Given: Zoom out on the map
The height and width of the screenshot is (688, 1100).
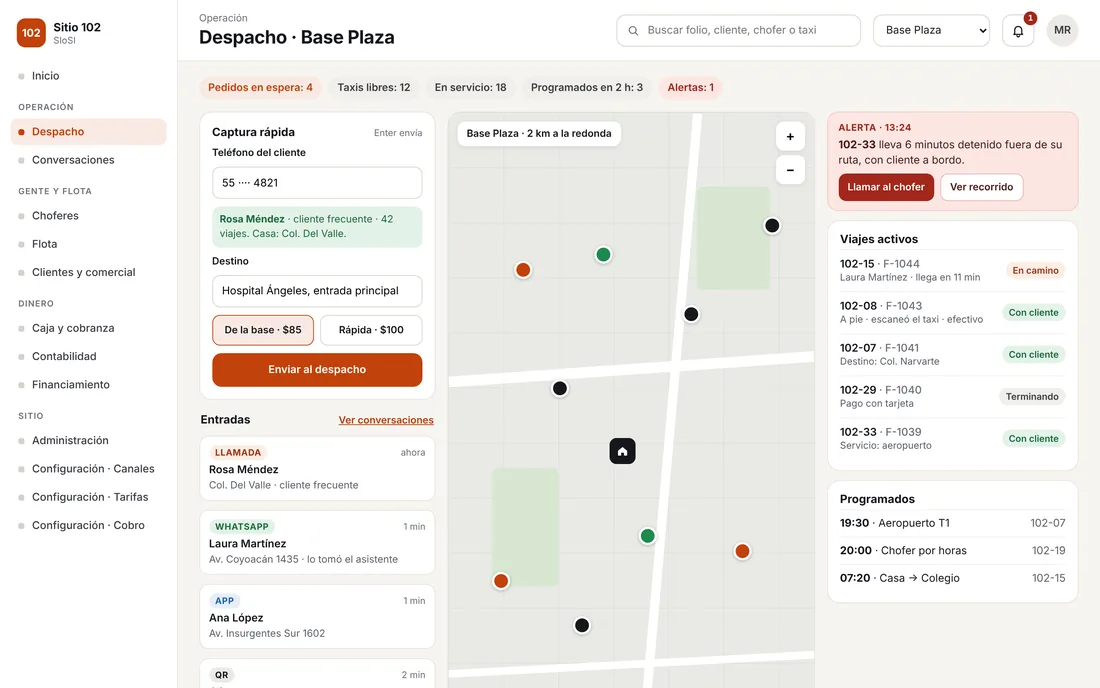Looking at the screenshot, I should click(x=790, y=170).
